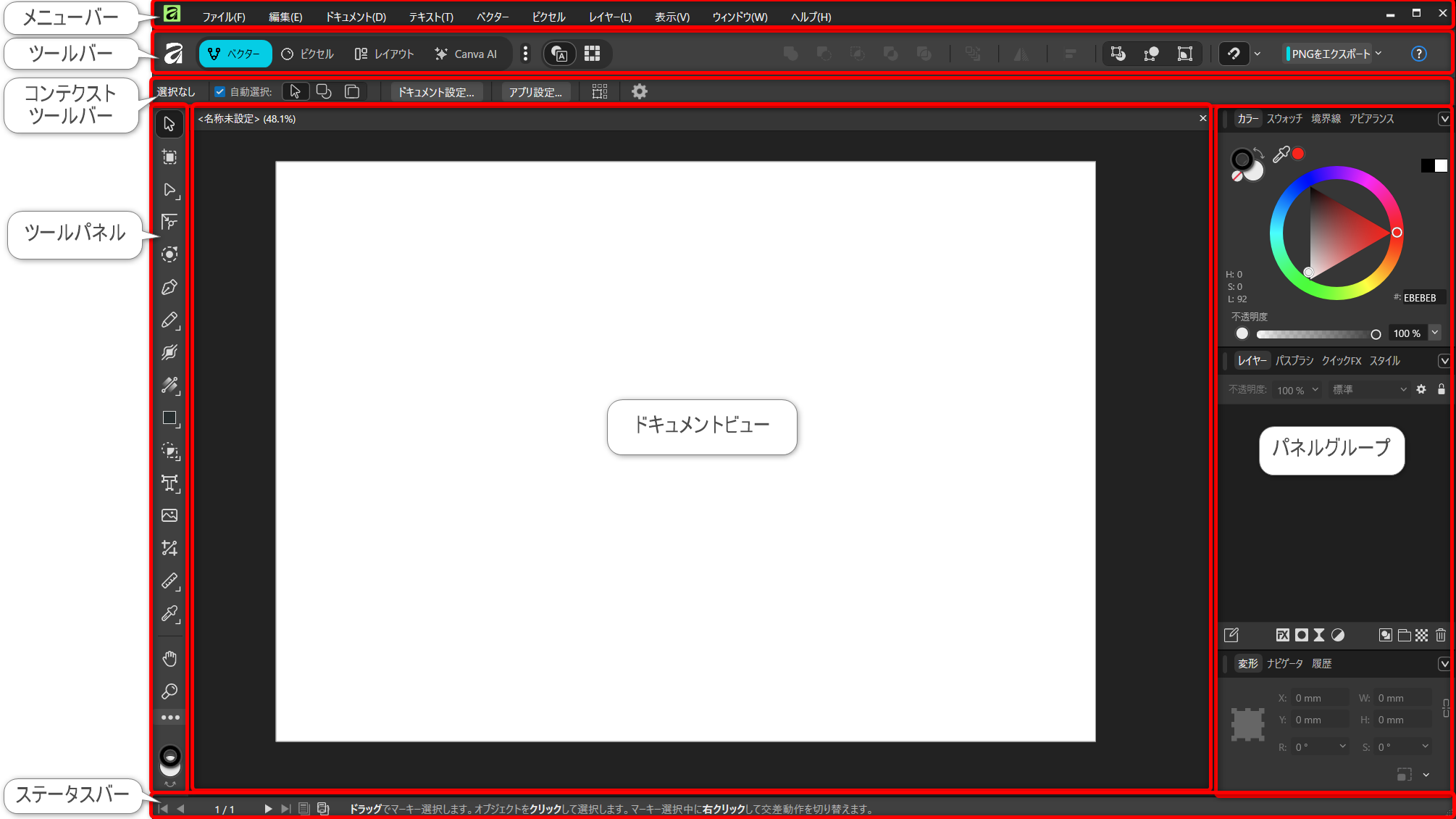Open the opacity 100 % dropdown in Color panel

click(1435, 333)
